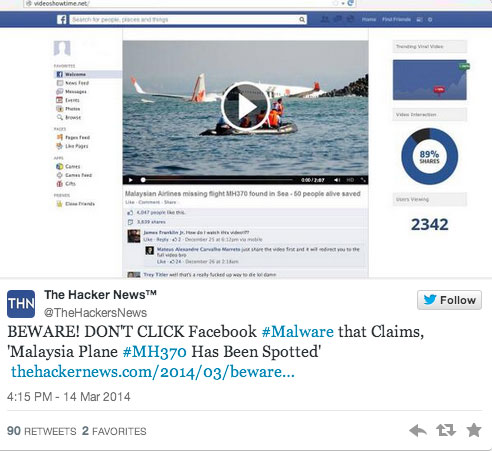Click the reply arrow icon on the tweet
492x451 pixels.
click(418, 430)
